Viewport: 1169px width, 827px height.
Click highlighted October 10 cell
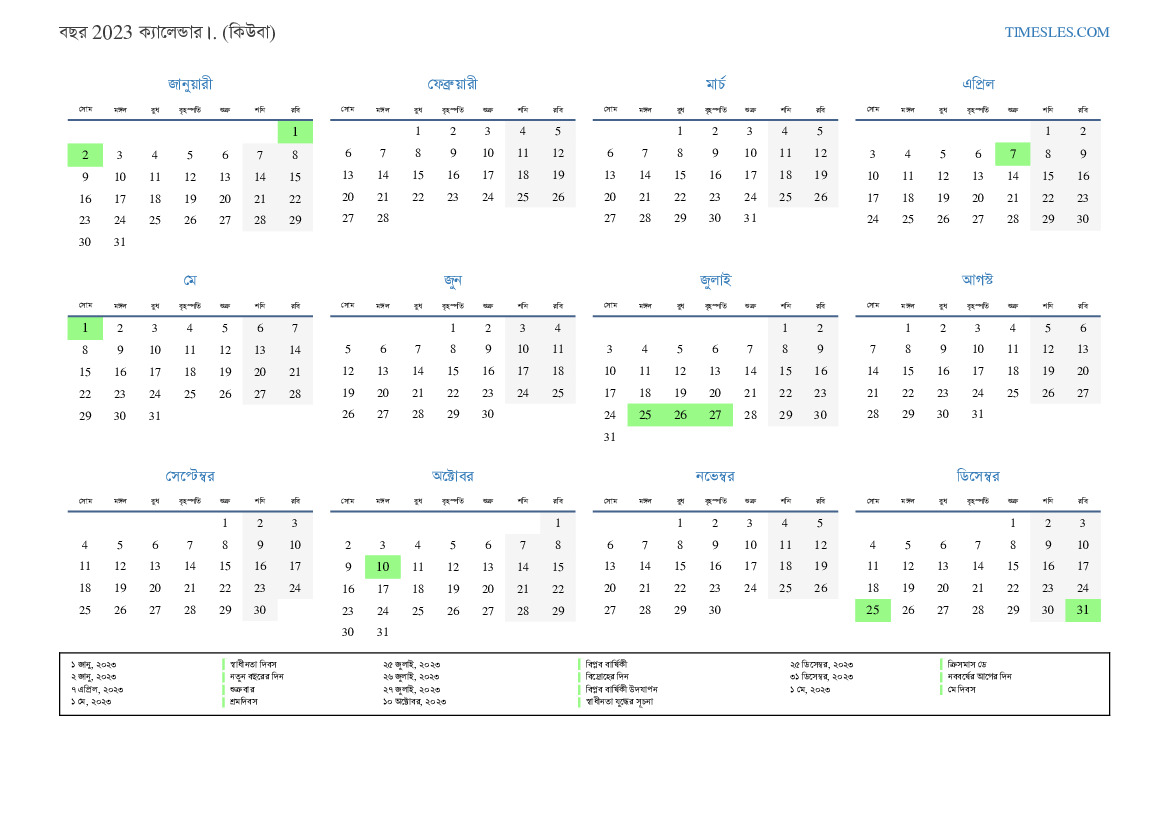pyautogui.click(x=382, y=567)
